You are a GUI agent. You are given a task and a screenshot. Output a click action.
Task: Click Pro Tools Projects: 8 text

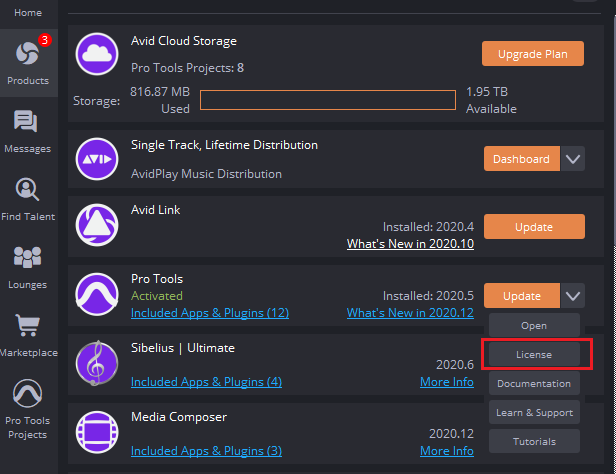tap(187, 68)
